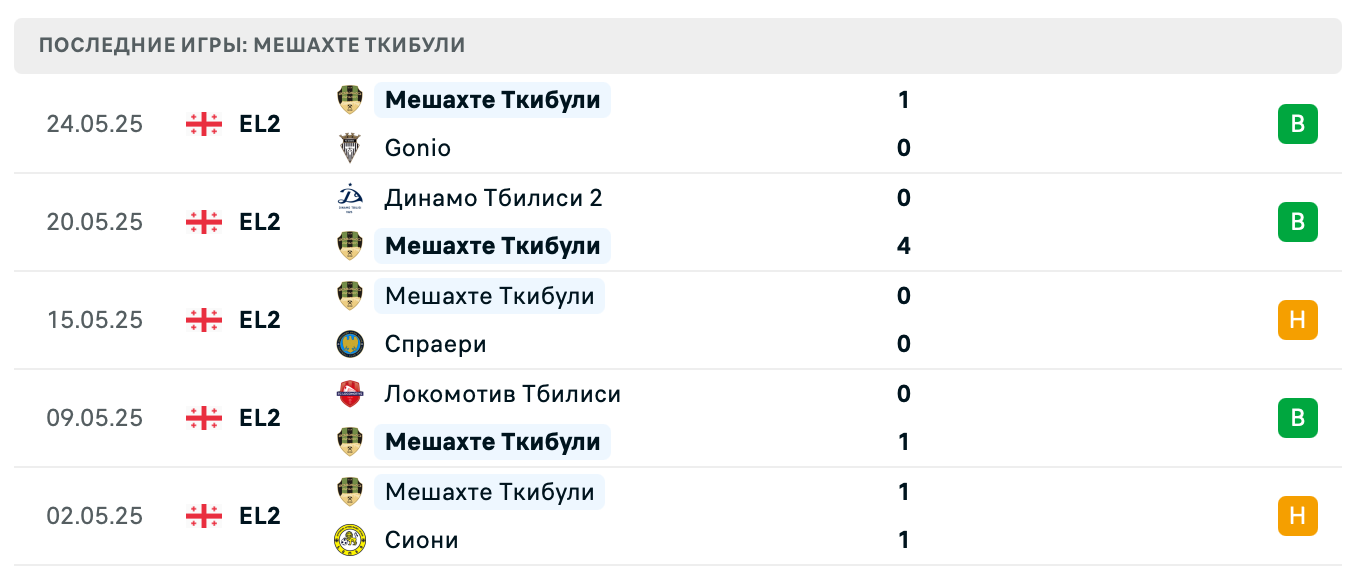Screen dimensions: 1356x586
Task: Click the Локомотив Тбилиси red logo
Action: click(x=349, y=394)
